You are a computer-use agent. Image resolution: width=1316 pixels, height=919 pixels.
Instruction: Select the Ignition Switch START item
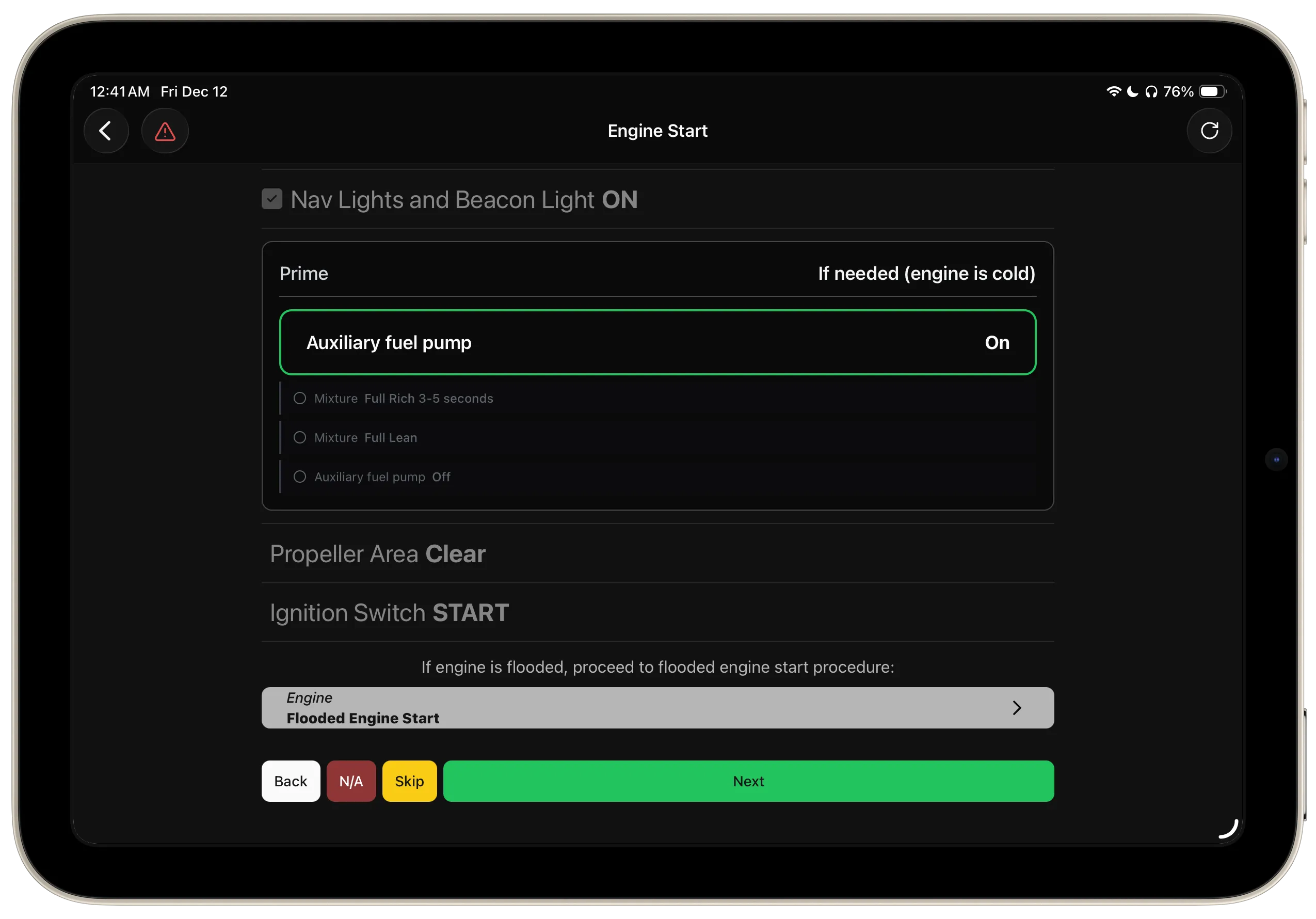[x=389, y=612]
